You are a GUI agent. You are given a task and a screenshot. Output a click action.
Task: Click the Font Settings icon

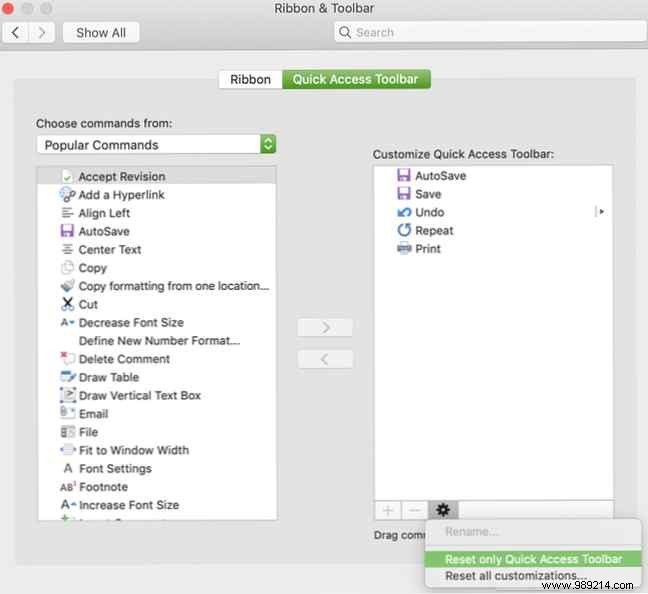coord(68,468)
